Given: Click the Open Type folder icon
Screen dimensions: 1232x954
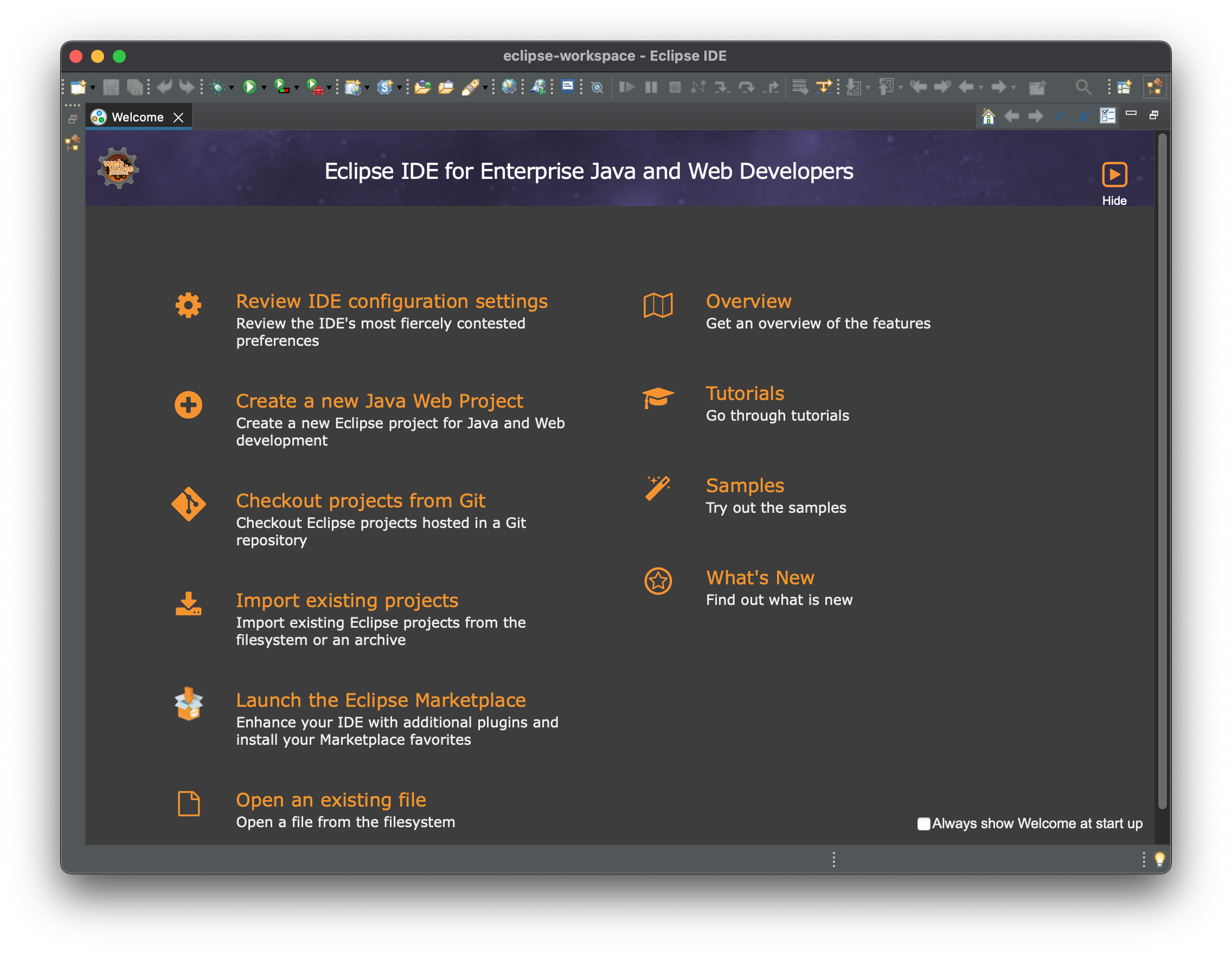Looking at the screenshot, I should tap(422, 87).
